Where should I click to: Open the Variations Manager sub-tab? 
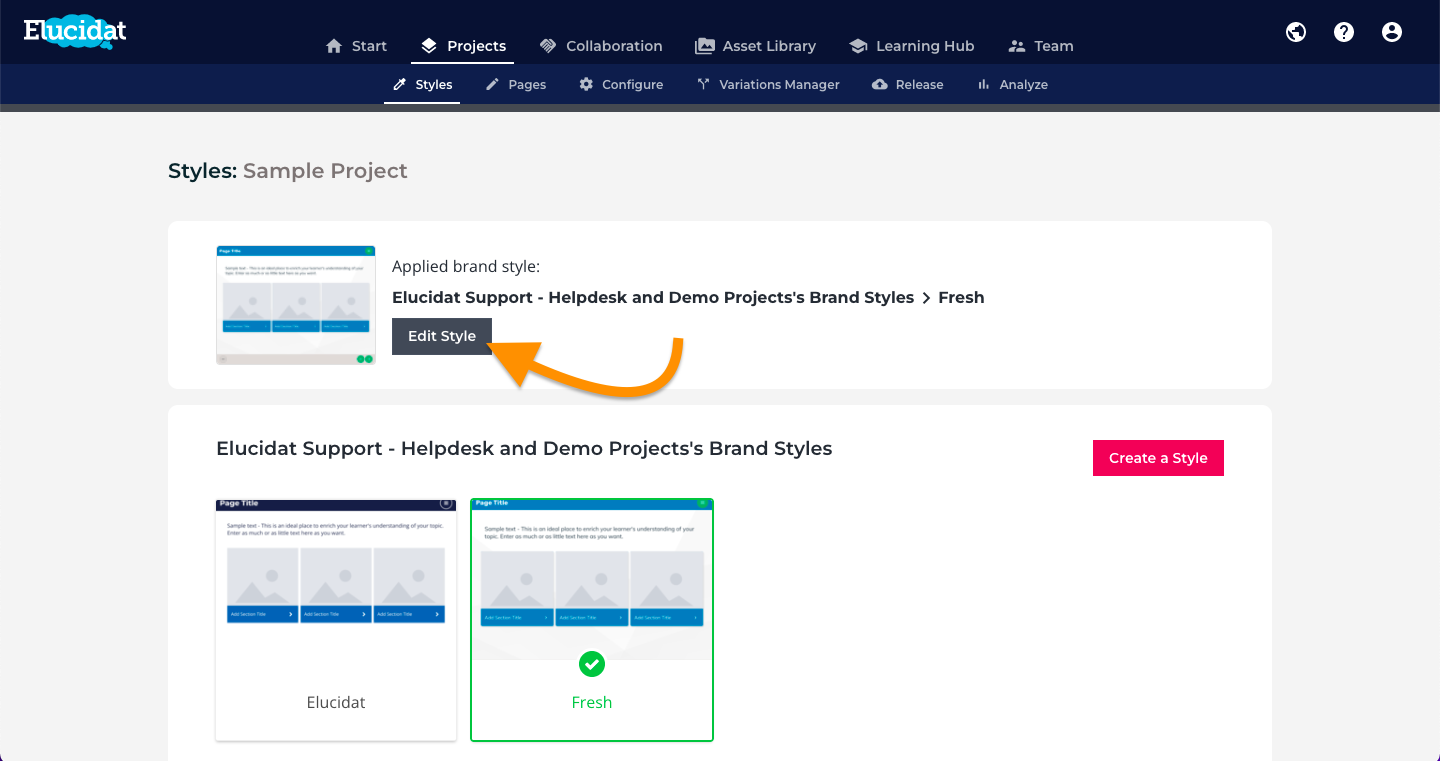tap(768, 85)
